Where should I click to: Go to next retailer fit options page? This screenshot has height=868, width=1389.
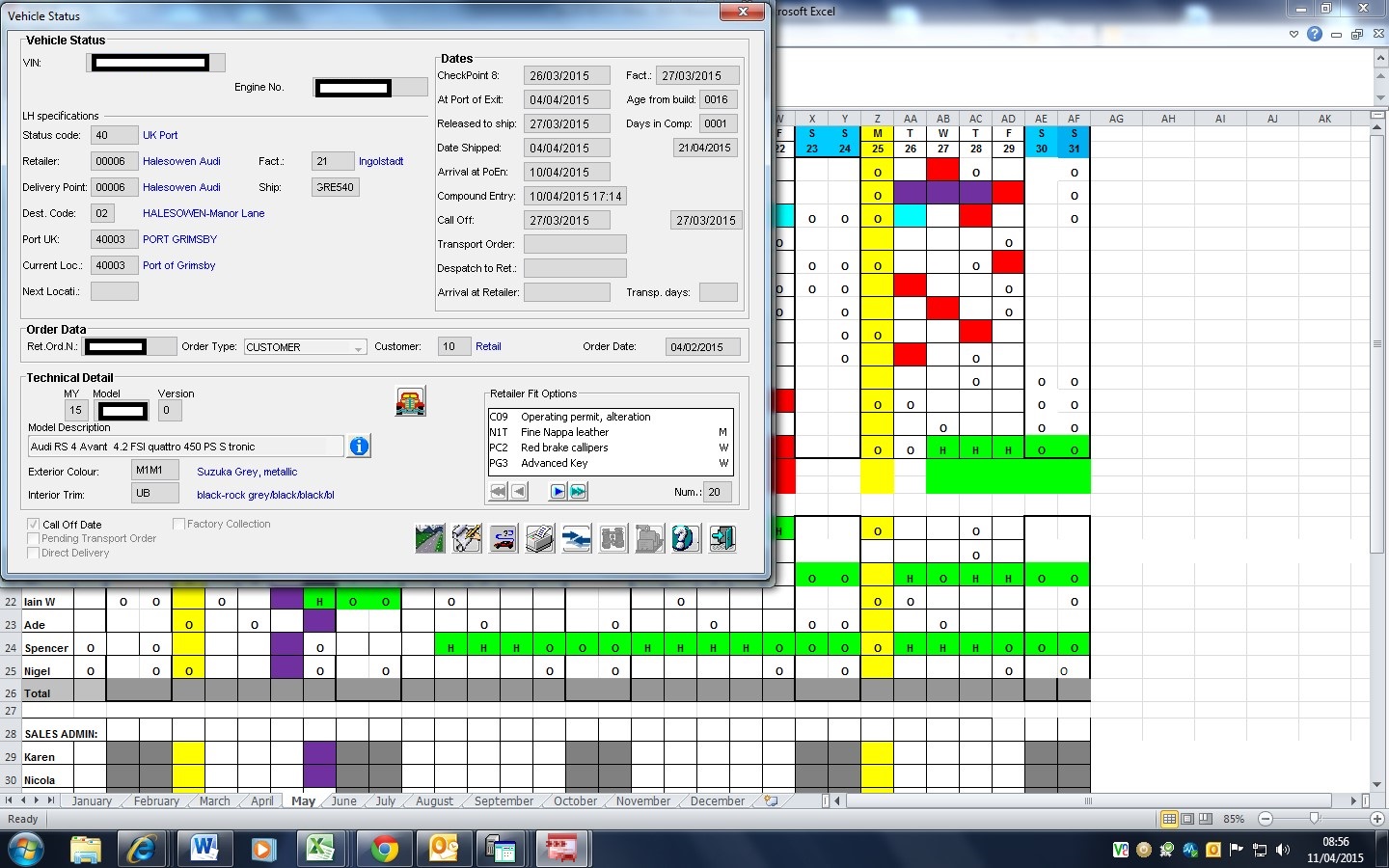tap(558, 492)
